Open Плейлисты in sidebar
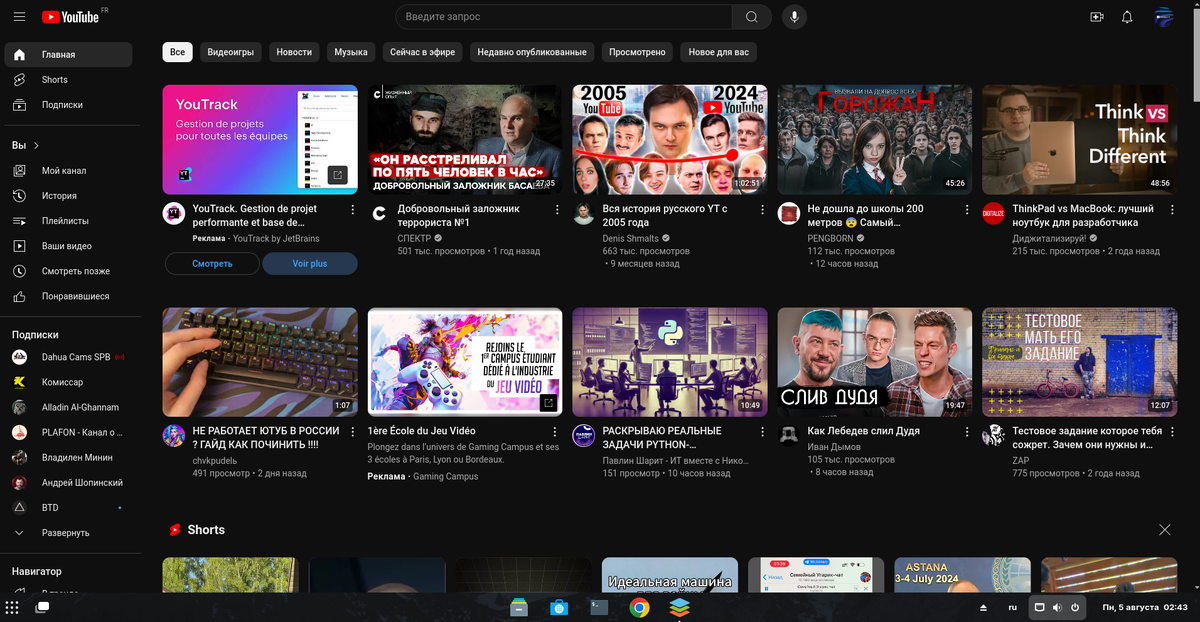The image size is (1200, 622). pos(68,221)
